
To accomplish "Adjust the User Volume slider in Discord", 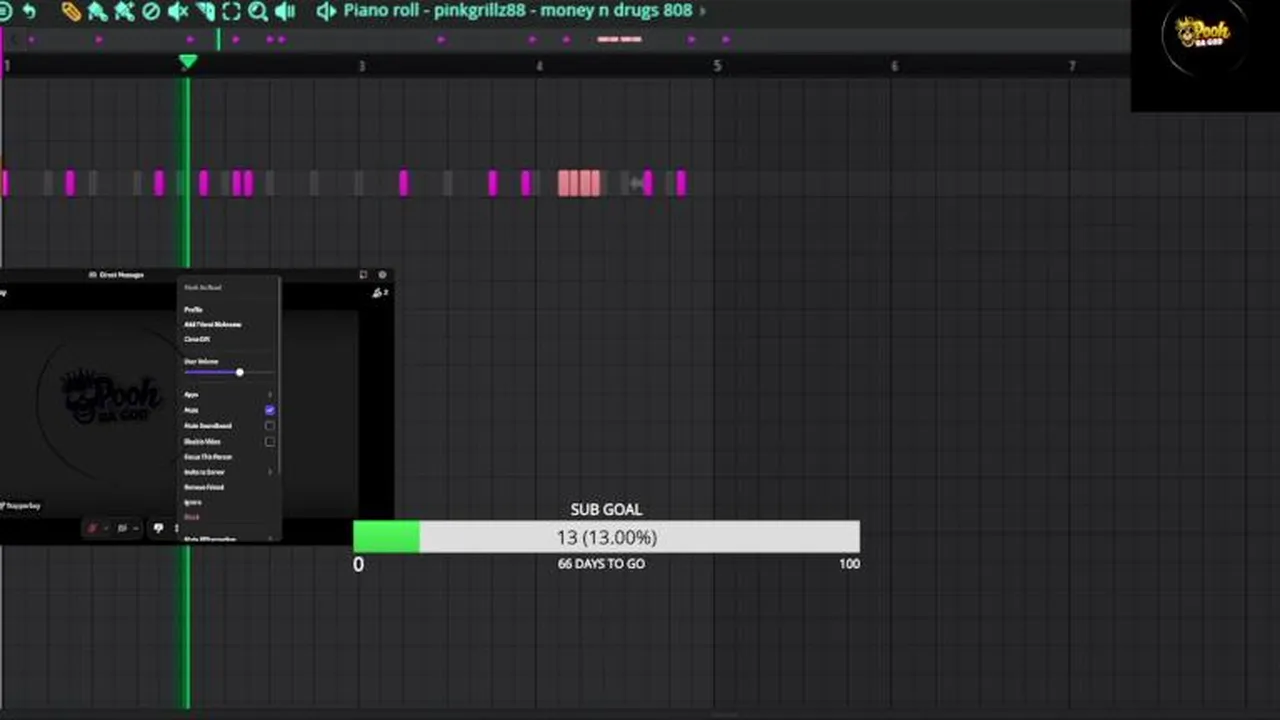I will pyautogui.click(x=228, y=372).
